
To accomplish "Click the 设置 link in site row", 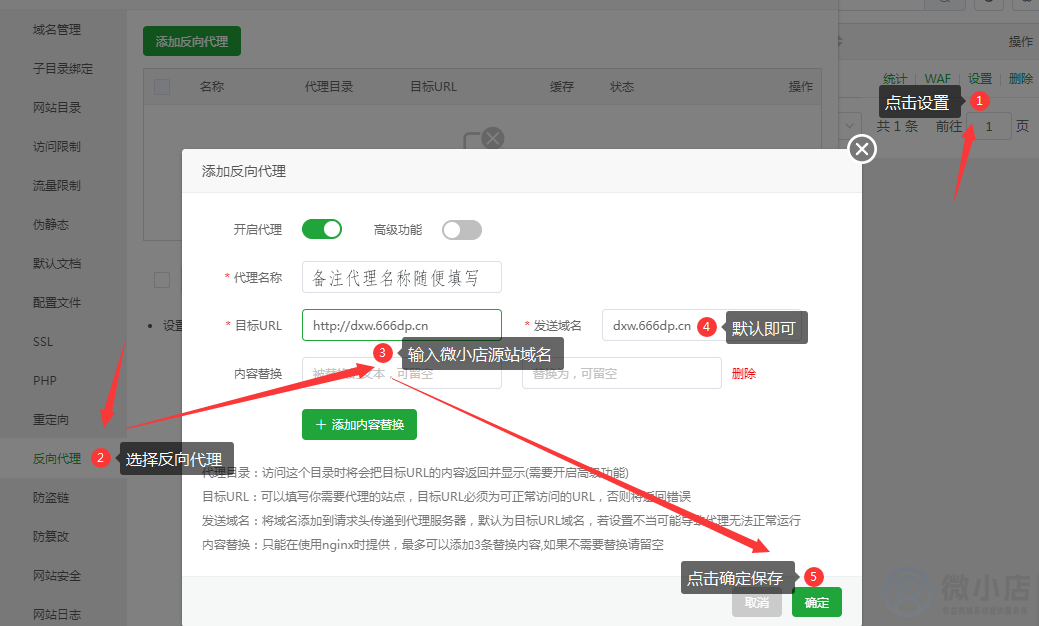I will click(x=980, y=79).
